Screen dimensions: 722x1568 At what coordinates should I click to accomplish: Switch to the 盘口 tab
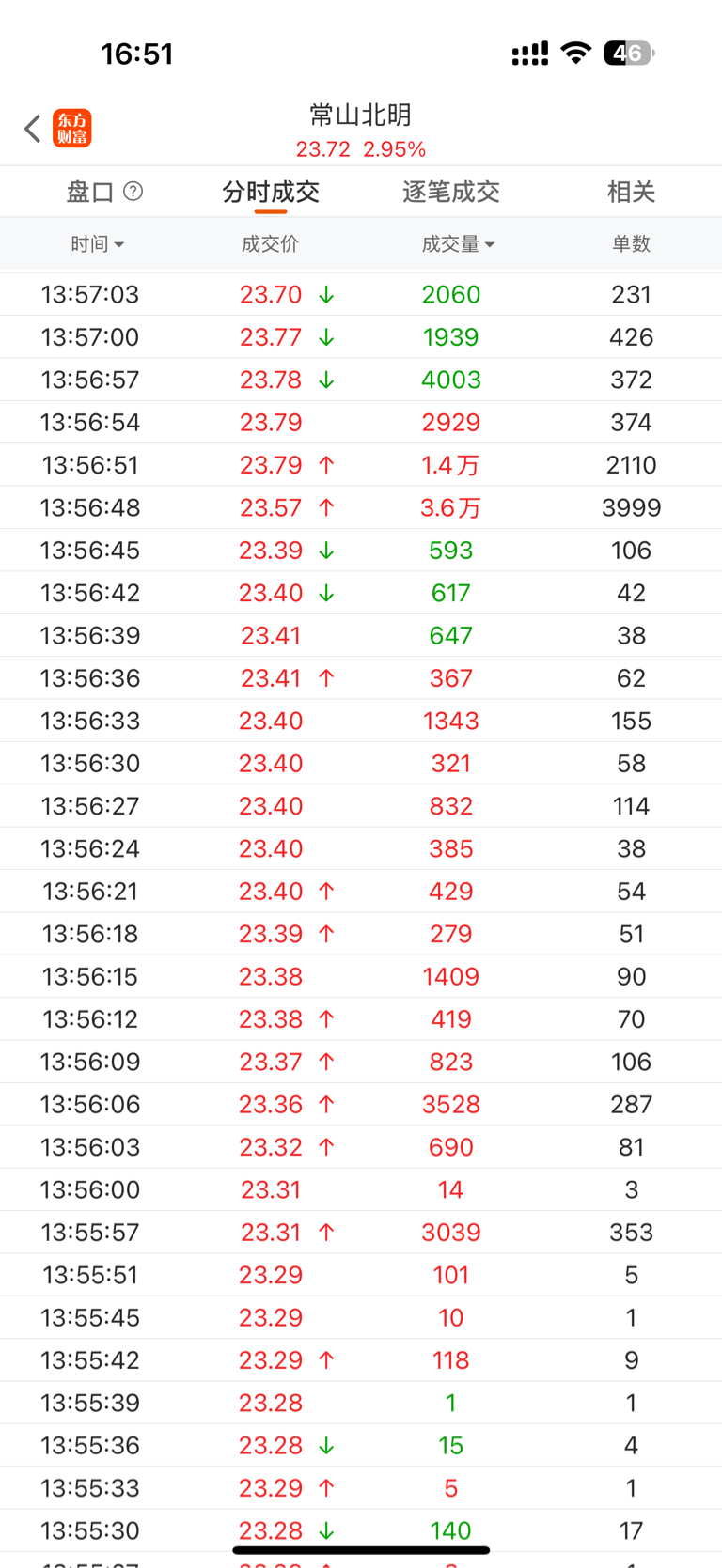[x=90, y=193]
